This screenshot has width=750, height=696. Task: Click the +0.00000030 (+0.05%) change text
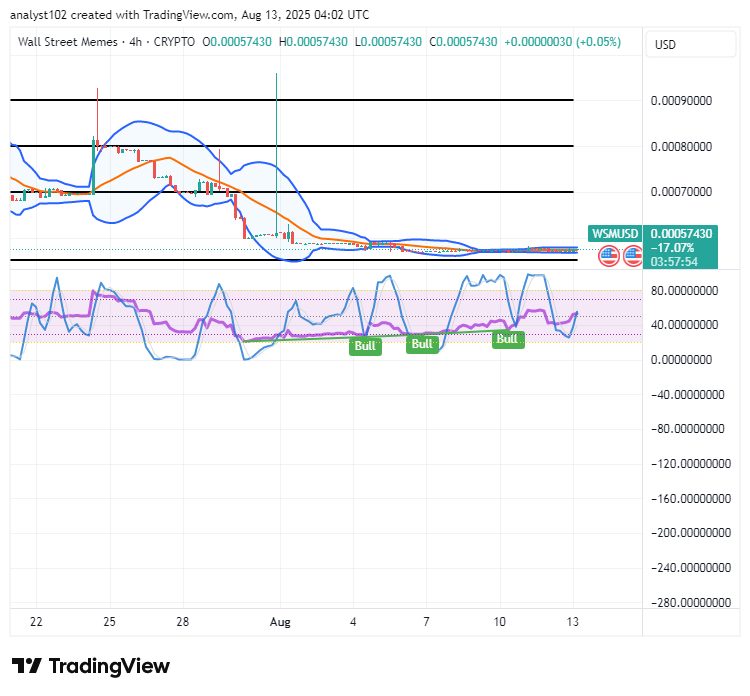tap(562, 42)
